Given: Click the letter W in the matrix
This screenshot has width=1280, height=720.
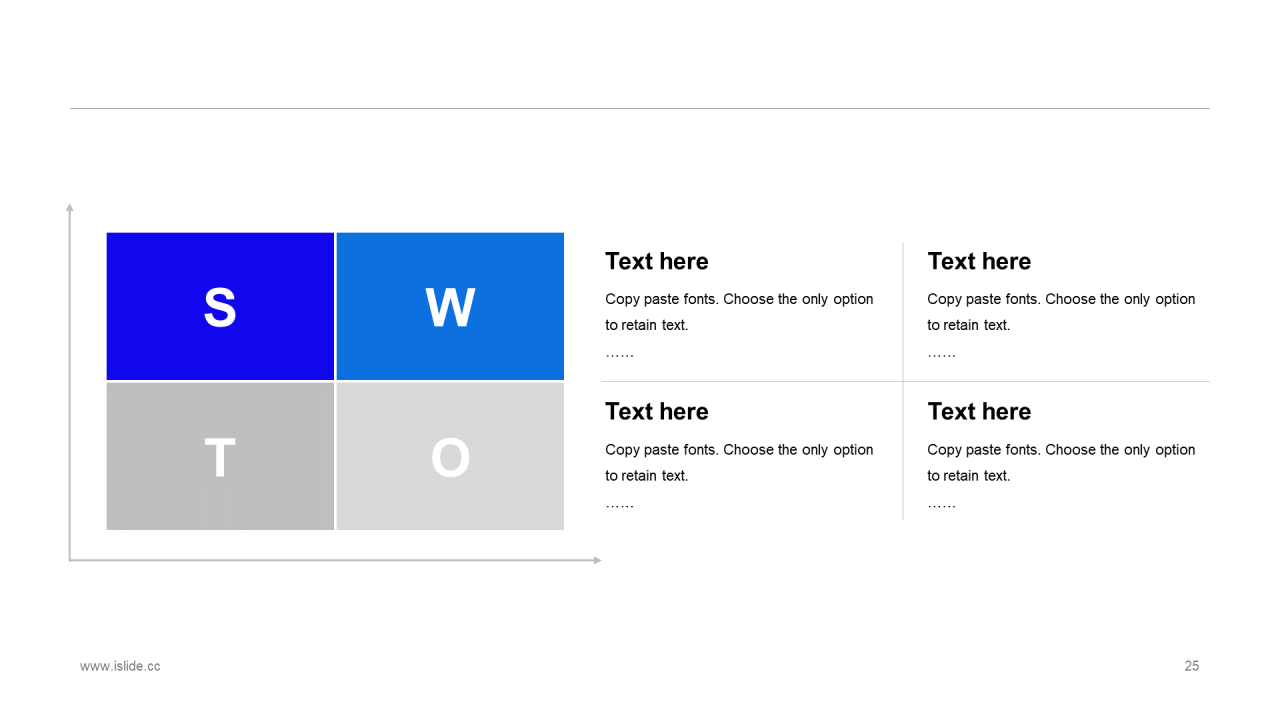Looking at the screenshot, I should click(450, 308).
